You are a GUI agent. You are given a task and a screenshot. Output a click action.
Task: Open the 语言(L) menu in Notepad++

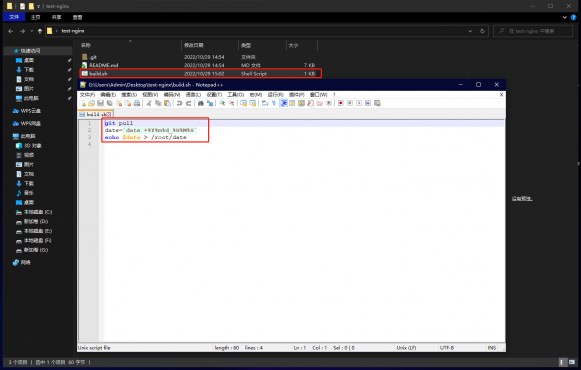pos(193,95)
